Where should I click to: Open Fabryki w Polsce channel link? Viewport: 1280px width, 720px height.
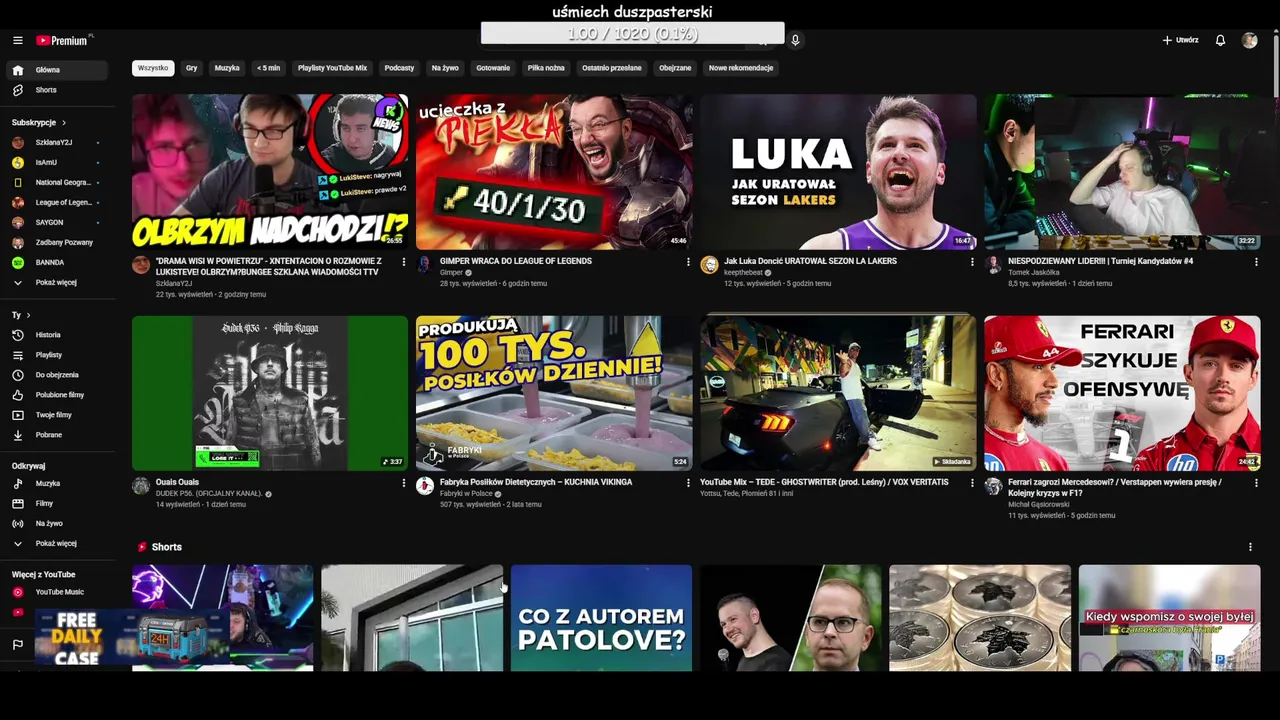point(466,493)
